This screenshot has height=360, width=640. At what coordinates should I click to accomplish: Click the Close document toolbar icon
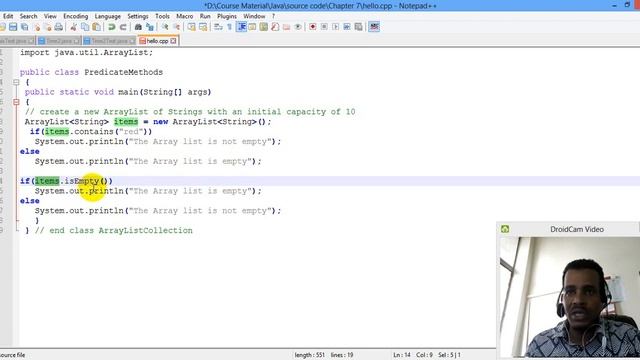[37, 27]
